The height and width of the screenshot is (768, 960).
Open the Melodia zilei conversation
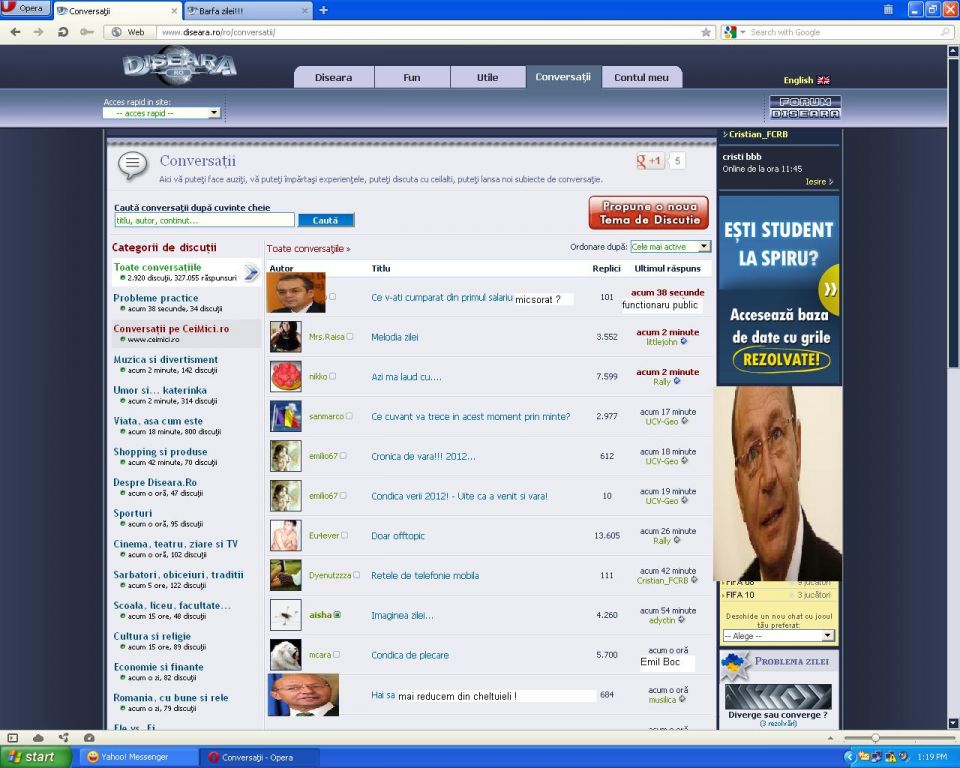tap(395, 337)
